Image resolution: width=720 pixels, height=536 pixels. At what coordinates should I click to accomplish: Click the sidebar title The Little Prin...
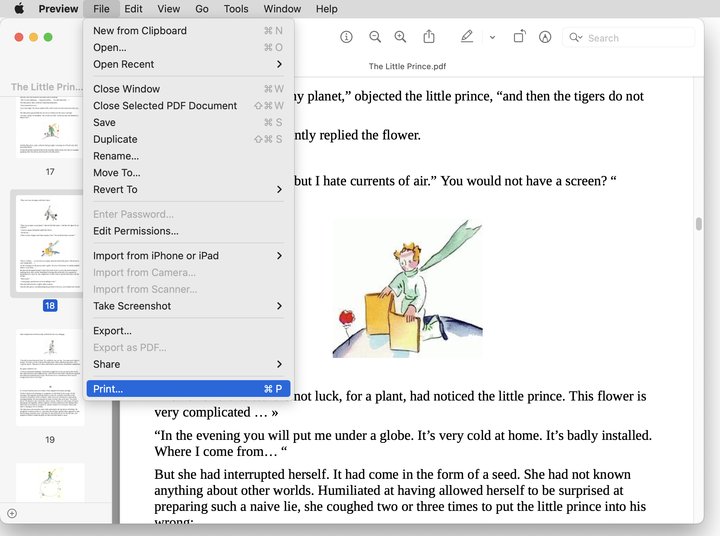pyautogui.click(x=47, y=87)
